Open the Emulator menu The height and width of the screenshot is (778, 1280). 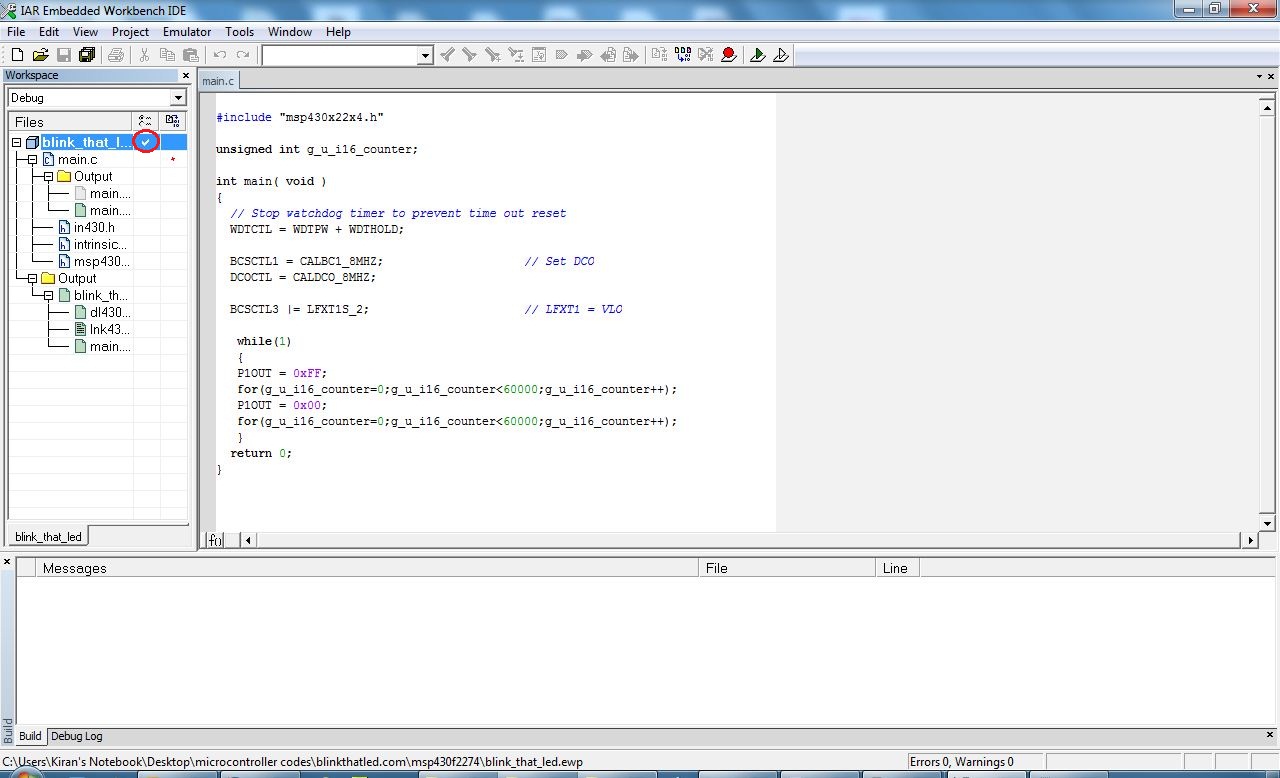click(187, 32)
